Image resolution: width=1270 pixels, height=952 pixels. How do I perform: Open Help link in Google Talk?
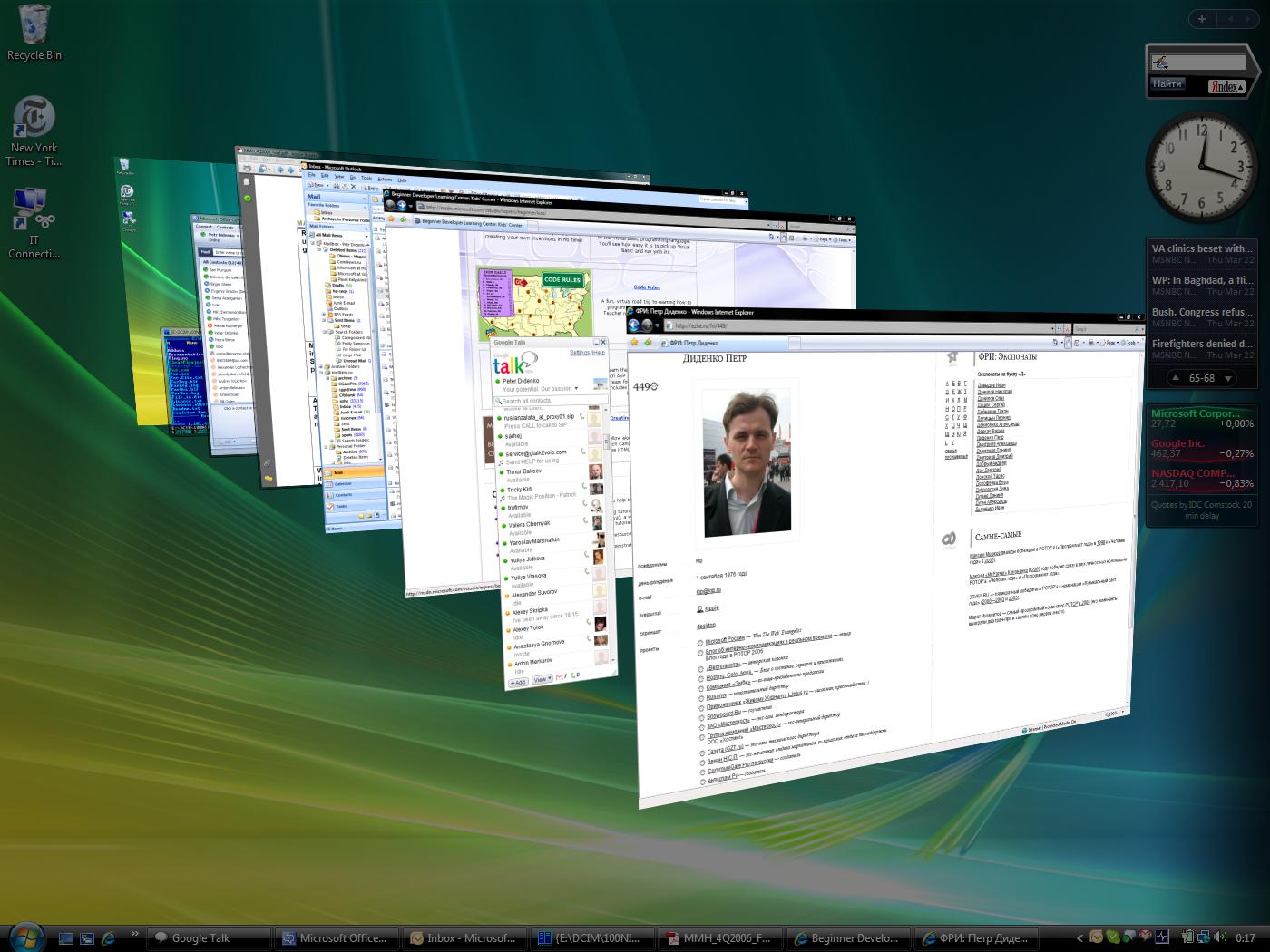pos(599,352)
